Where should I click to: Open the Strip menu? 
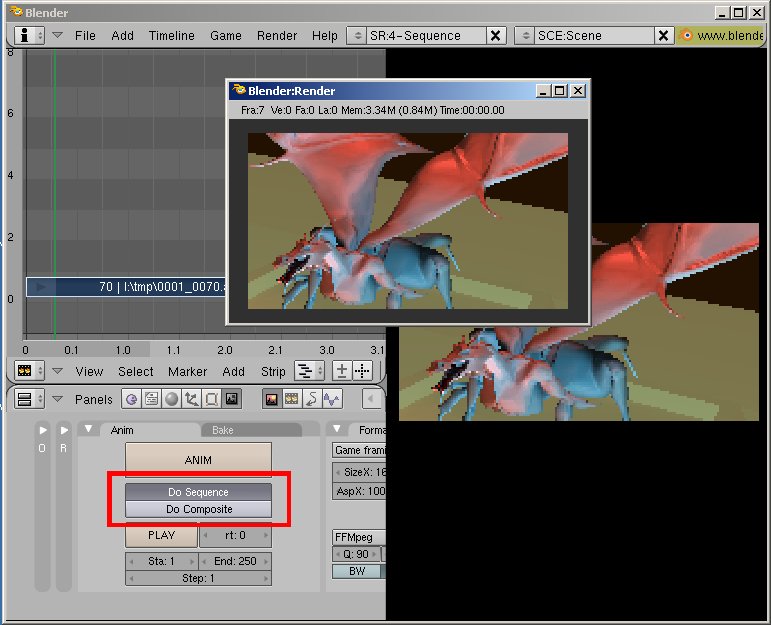273,371
